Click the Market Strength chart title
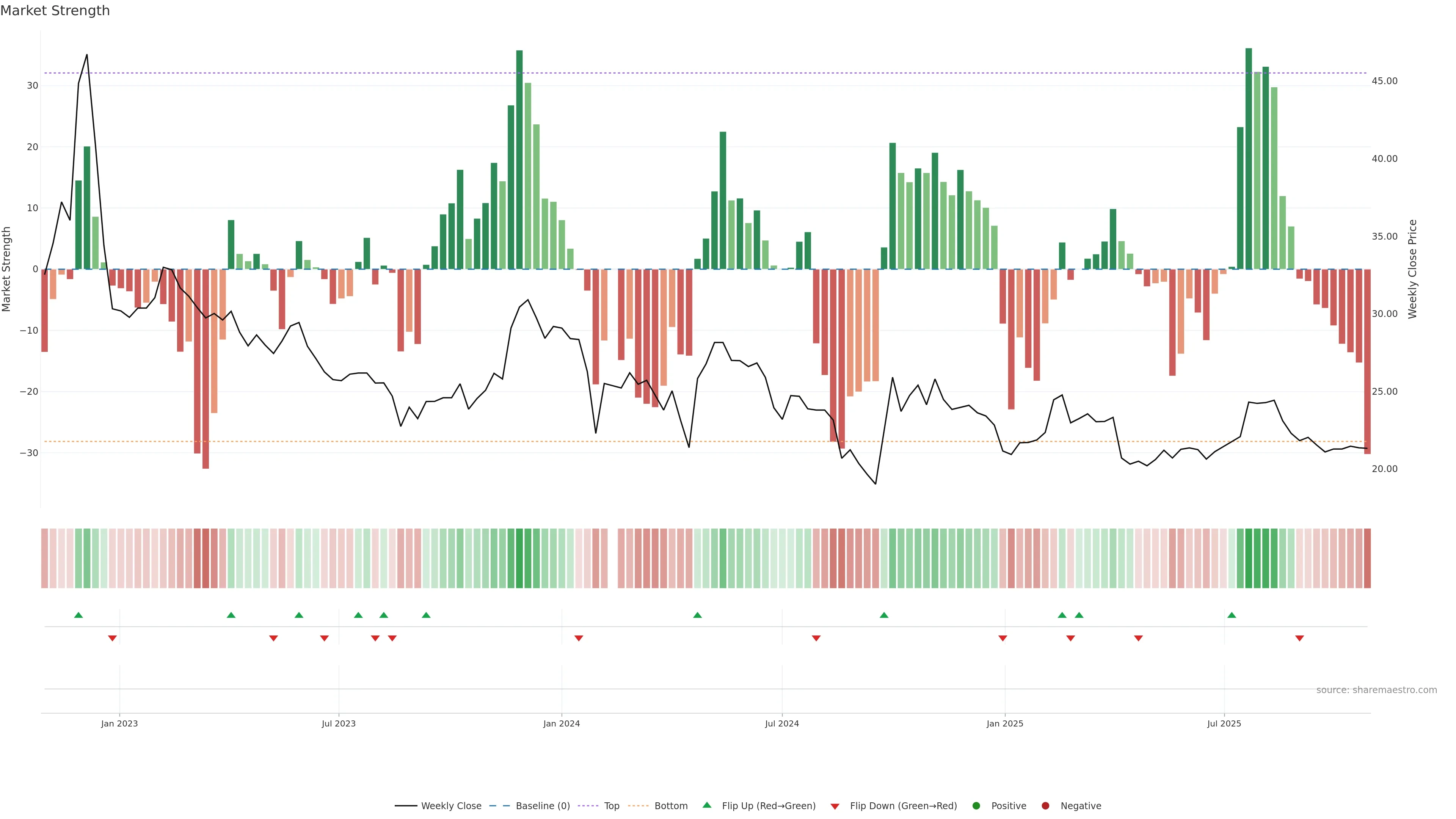The image size is (1456, 819). click(x=55, y=11)
